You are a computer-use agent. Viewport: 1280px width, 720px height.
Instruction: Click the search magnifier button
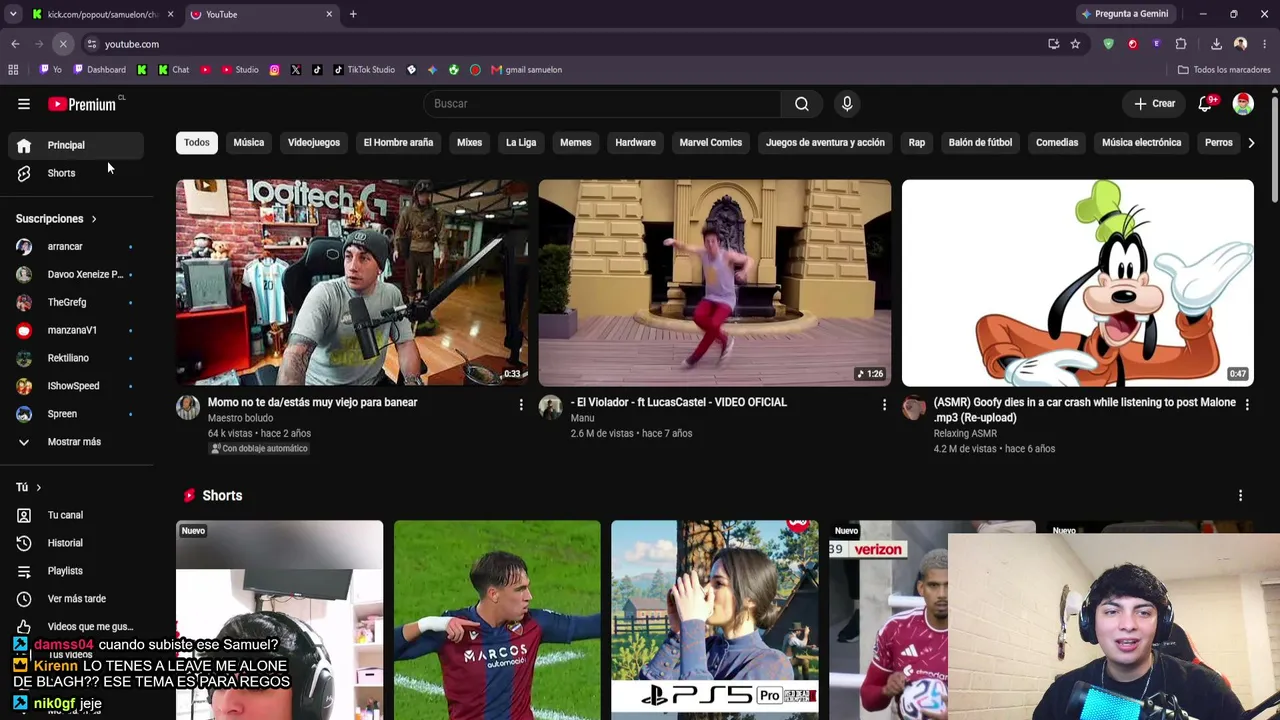802,104
